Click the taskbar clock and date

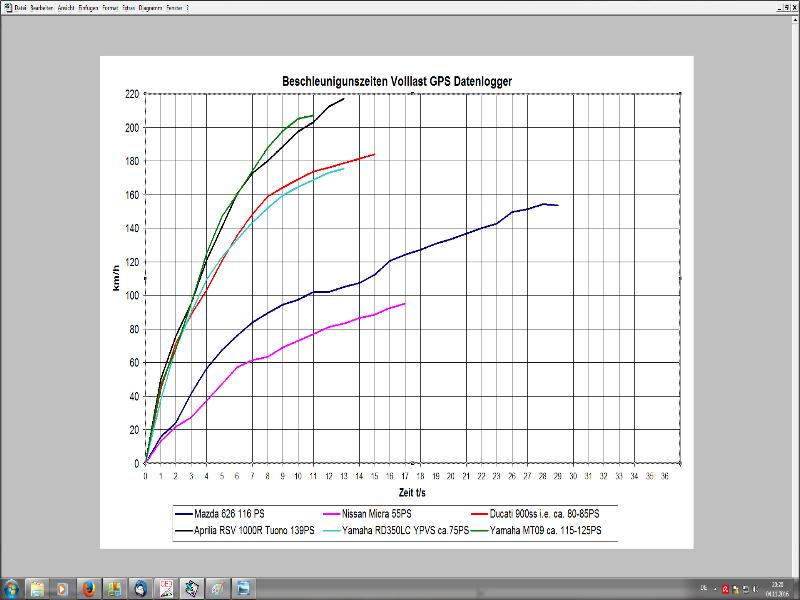[778, 587]
